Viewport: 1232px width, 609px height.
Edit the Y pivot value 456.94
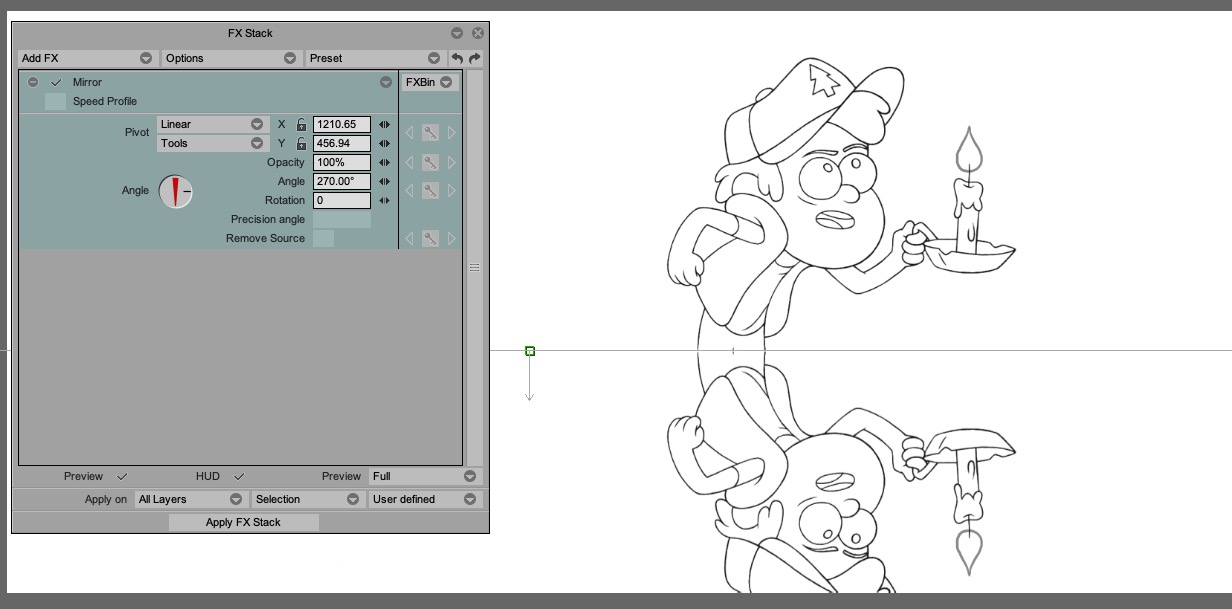342,143
